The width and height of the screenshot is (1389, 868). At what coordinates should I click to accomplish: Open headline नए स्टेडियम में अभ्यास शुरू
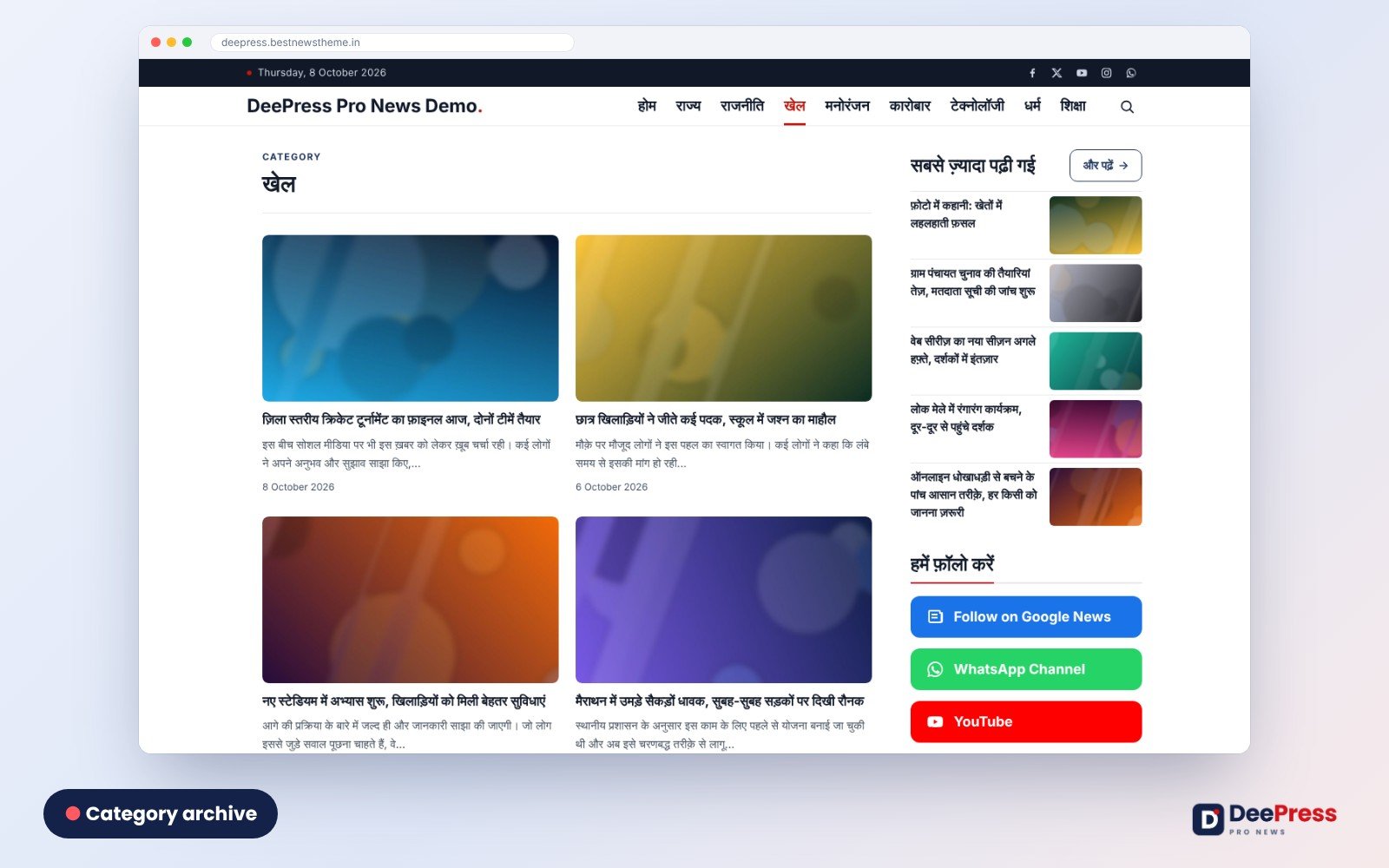(x=405, y=700)
